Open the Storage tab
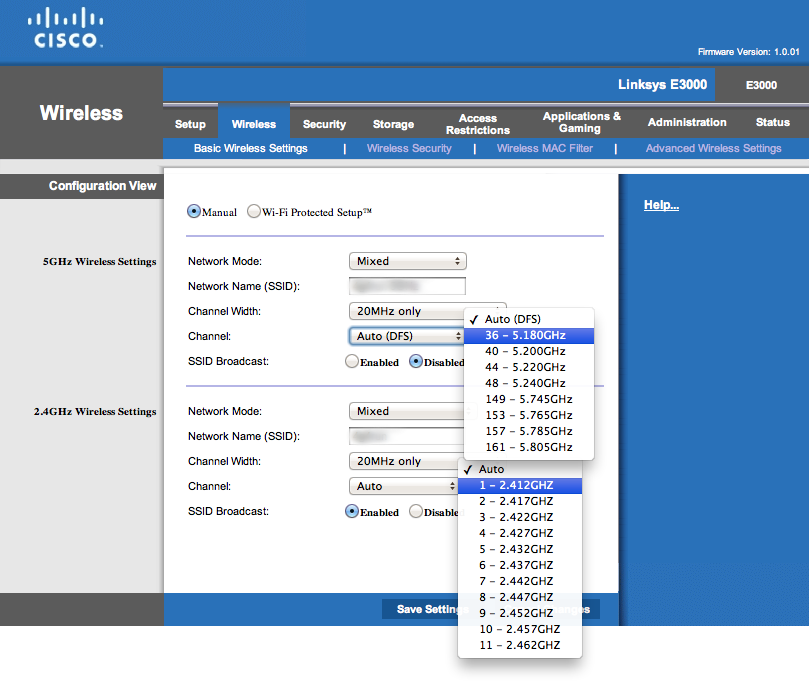810x697 pixels. tap(394, 124)
